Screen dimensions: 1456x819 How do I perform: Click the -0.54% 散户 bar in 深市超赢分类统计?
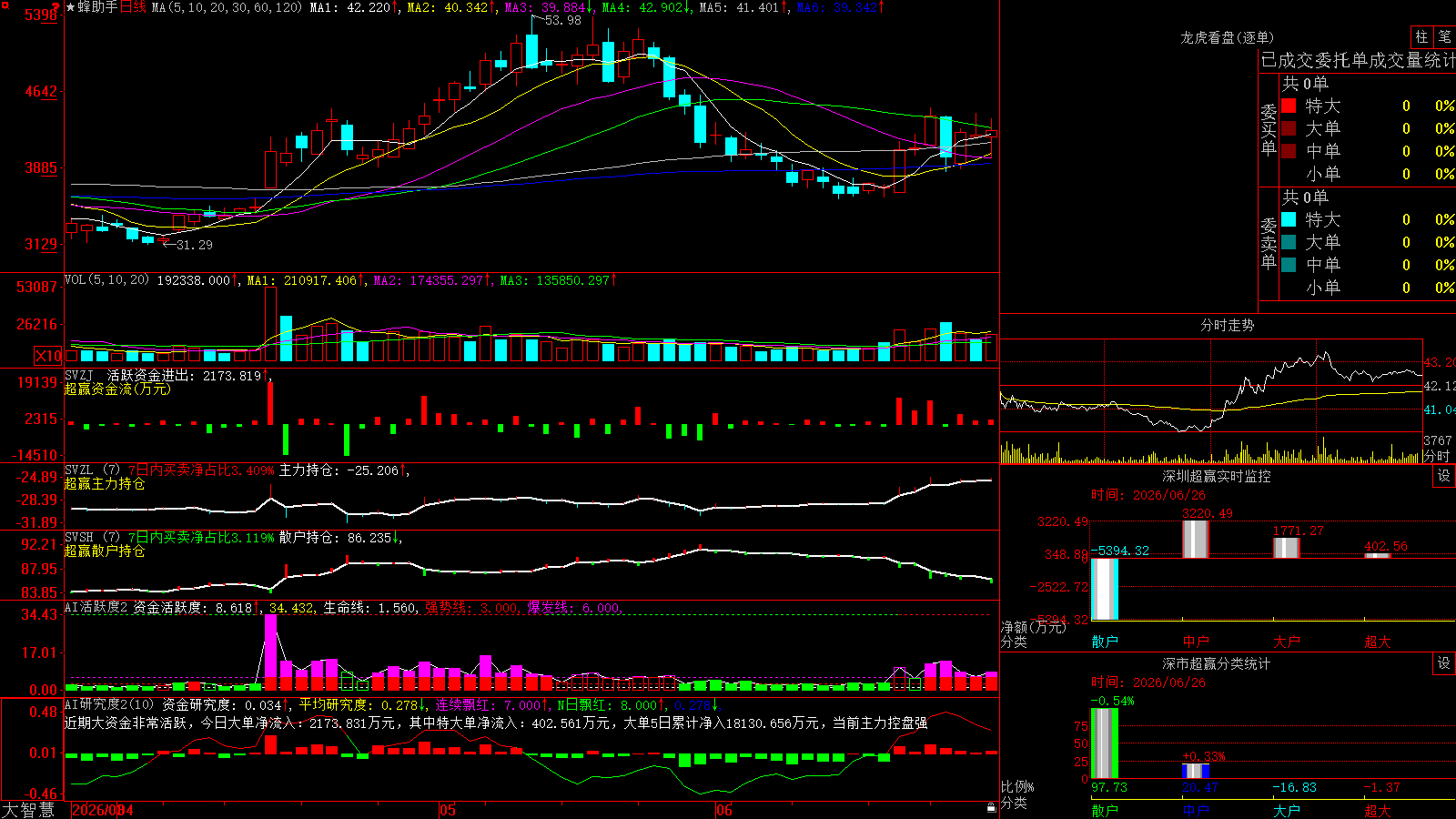click(1105, 743)
